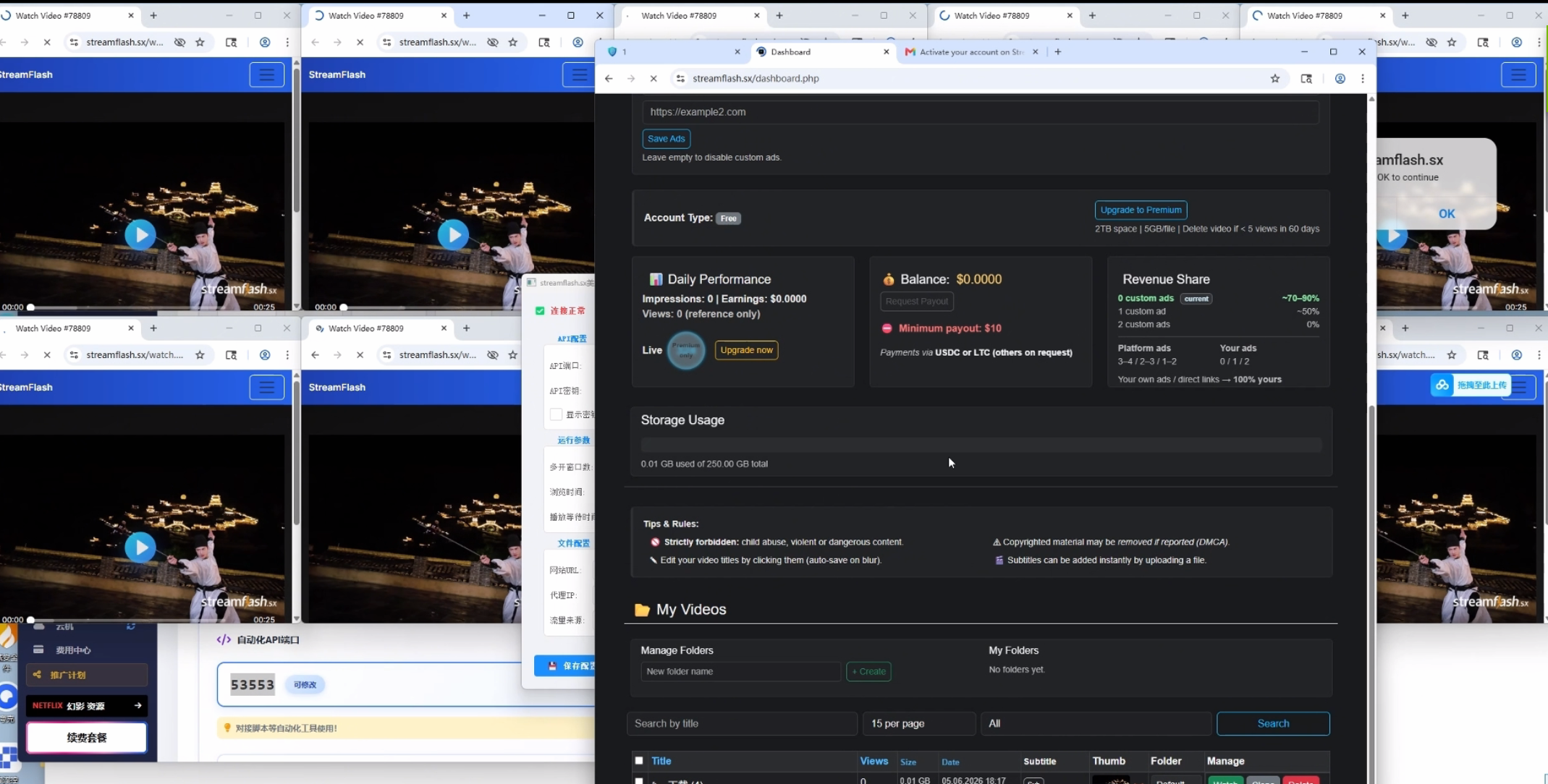Click Upgrade to Premium

(1141, 210)
